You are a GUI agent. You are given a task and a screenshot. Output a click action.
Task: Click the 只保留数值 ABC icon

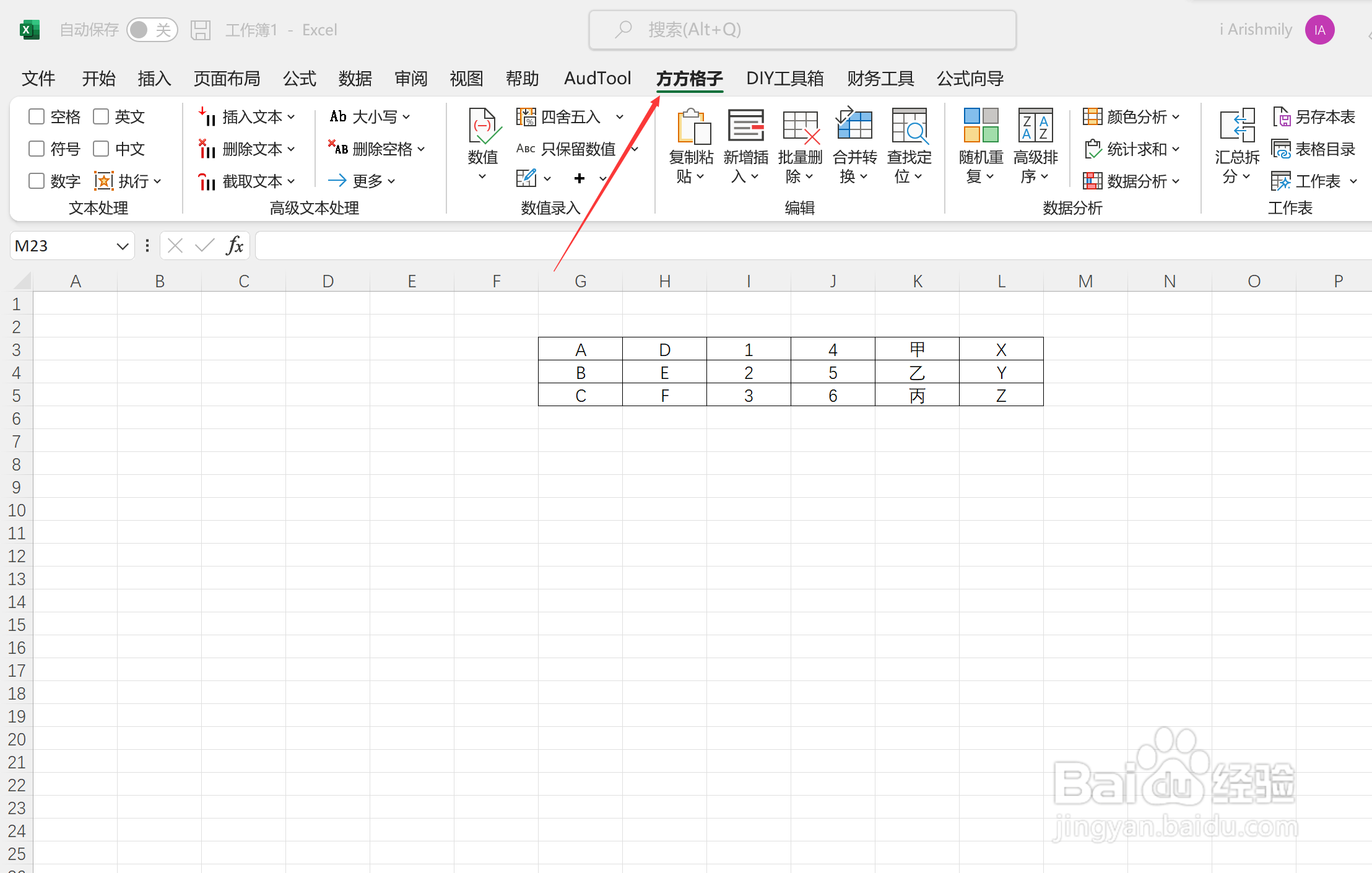pyautogui.click(x=526, y=149)
